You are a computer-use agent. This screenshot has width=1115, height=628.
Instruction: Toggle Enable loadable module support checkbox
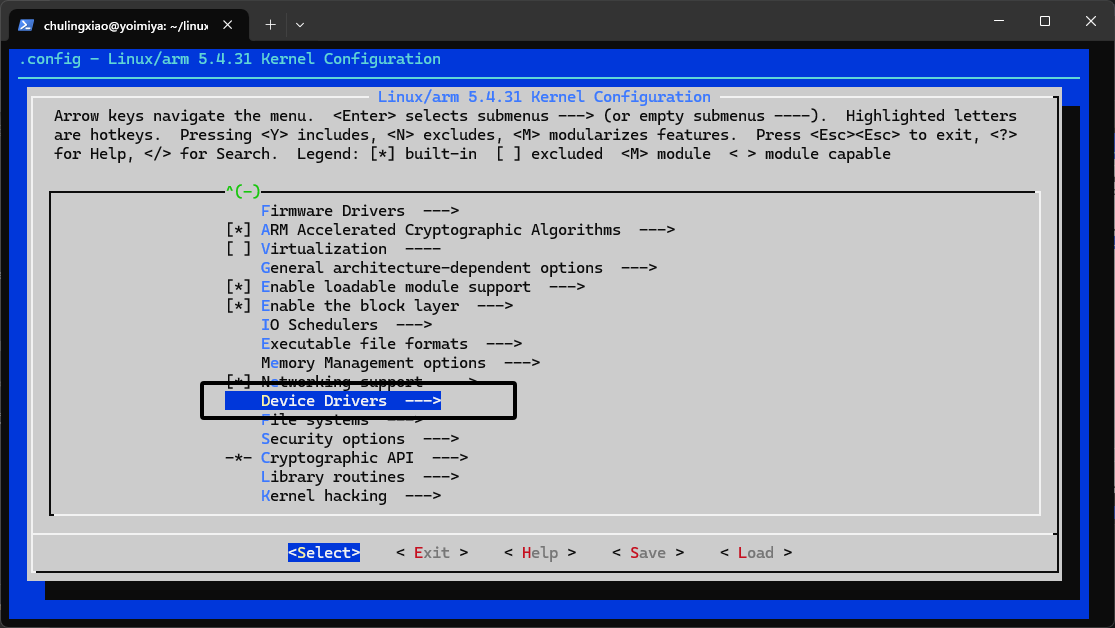click(x=238, y=287)
